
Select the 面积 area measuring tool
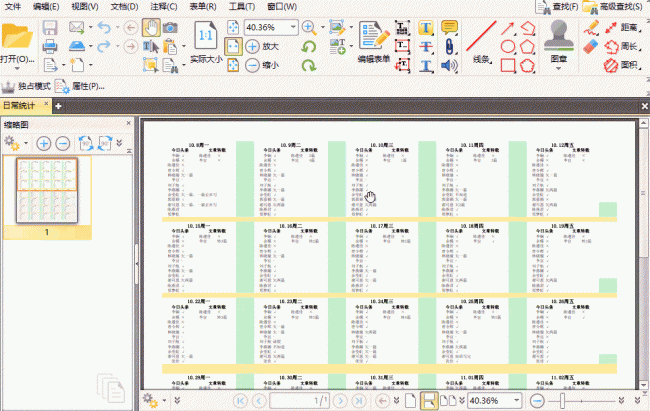623,65
